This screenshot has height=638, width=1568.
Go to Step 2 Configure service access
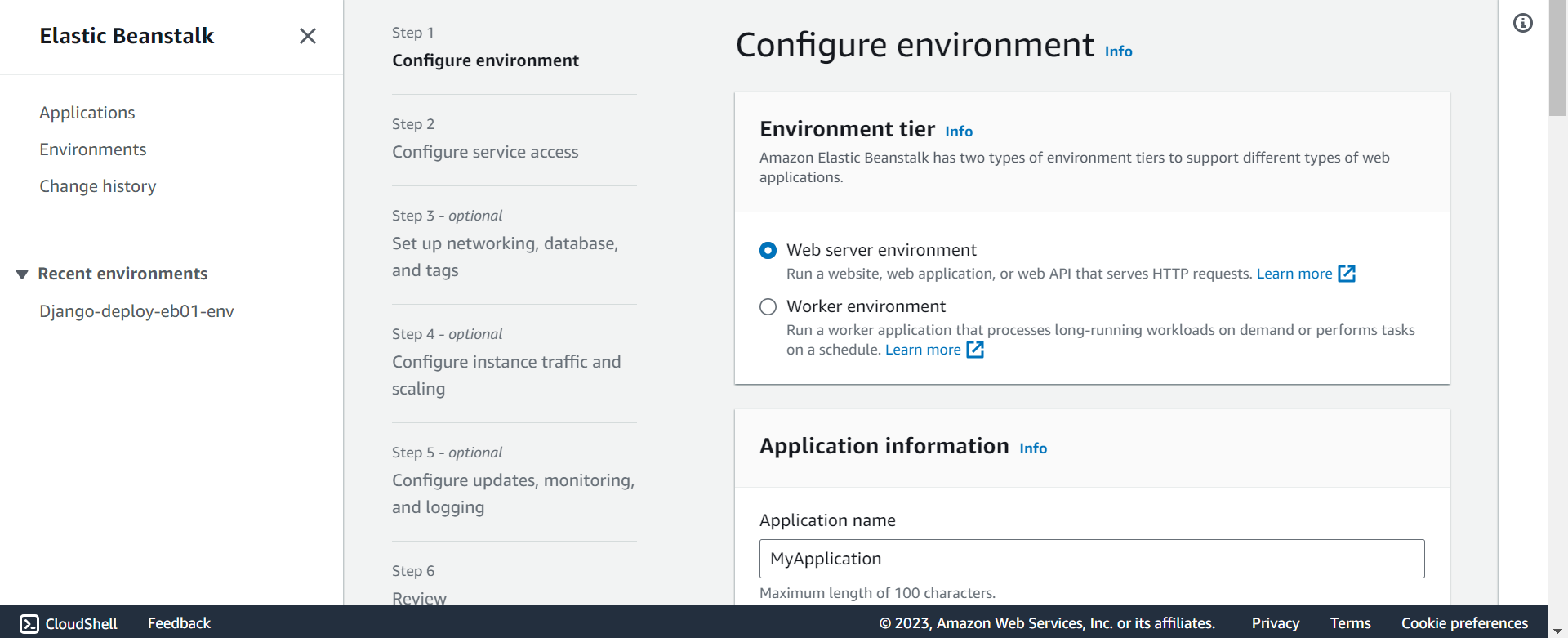click(485, 152)
